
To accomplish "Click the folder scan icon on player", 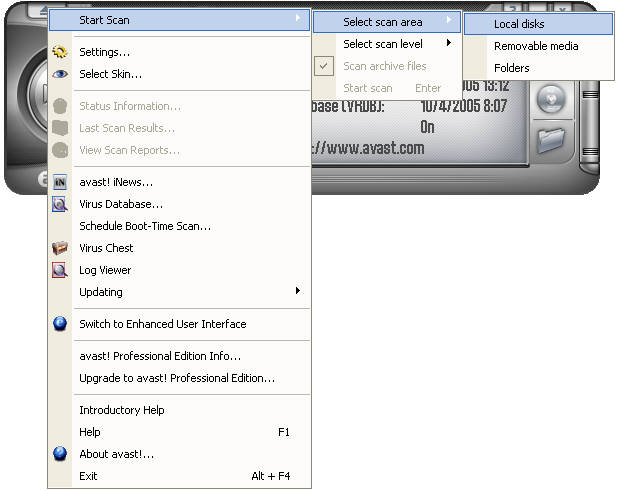I will [x=551, y=140].
